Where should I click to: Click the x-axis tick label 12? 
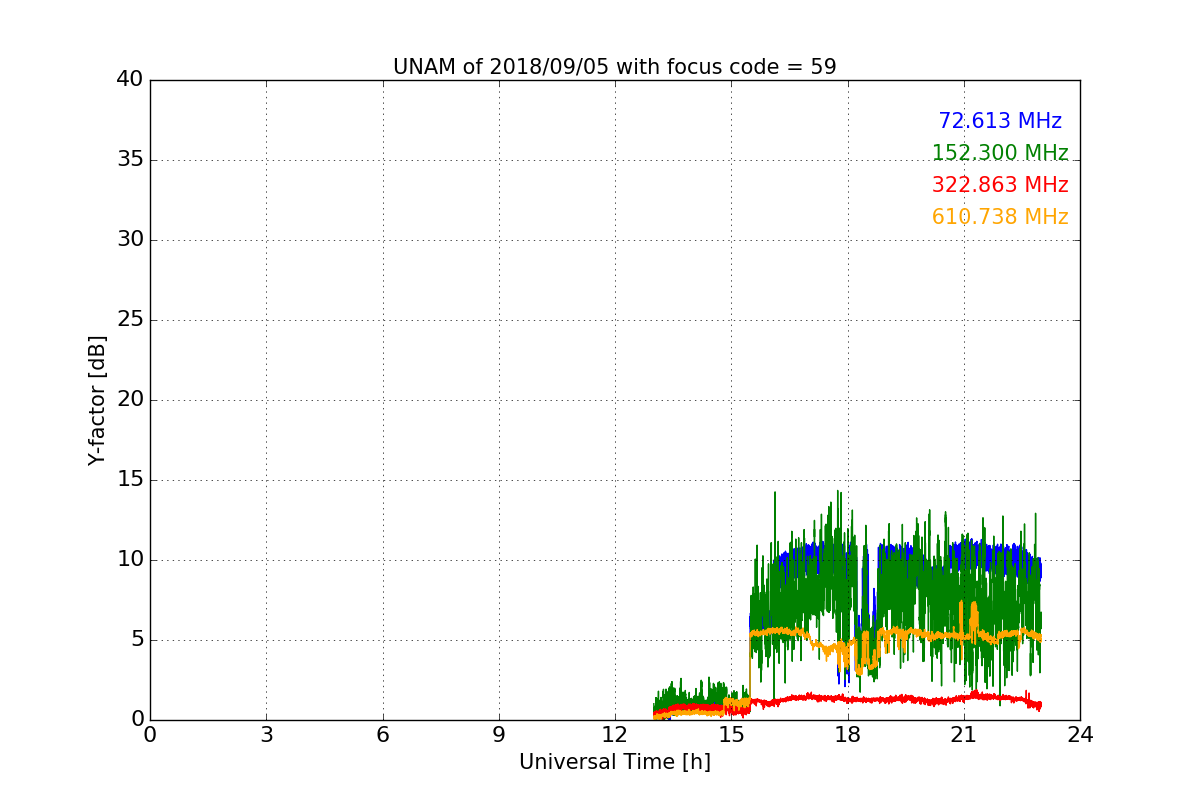[615, 735]
